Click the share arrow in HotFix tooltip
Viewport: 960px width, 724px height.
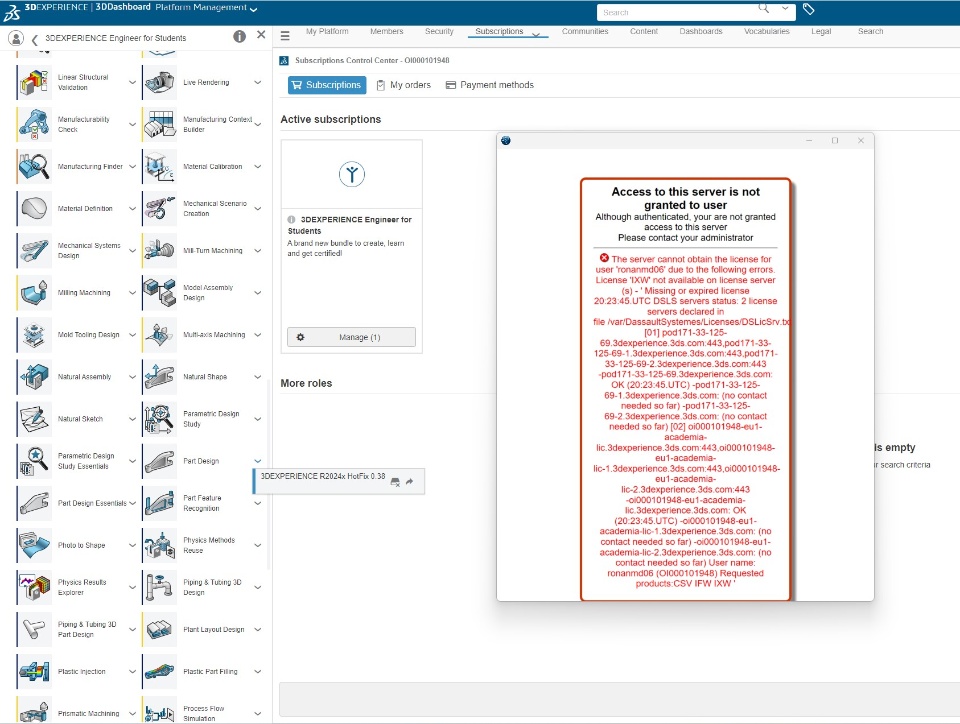[x=410, y=482]
